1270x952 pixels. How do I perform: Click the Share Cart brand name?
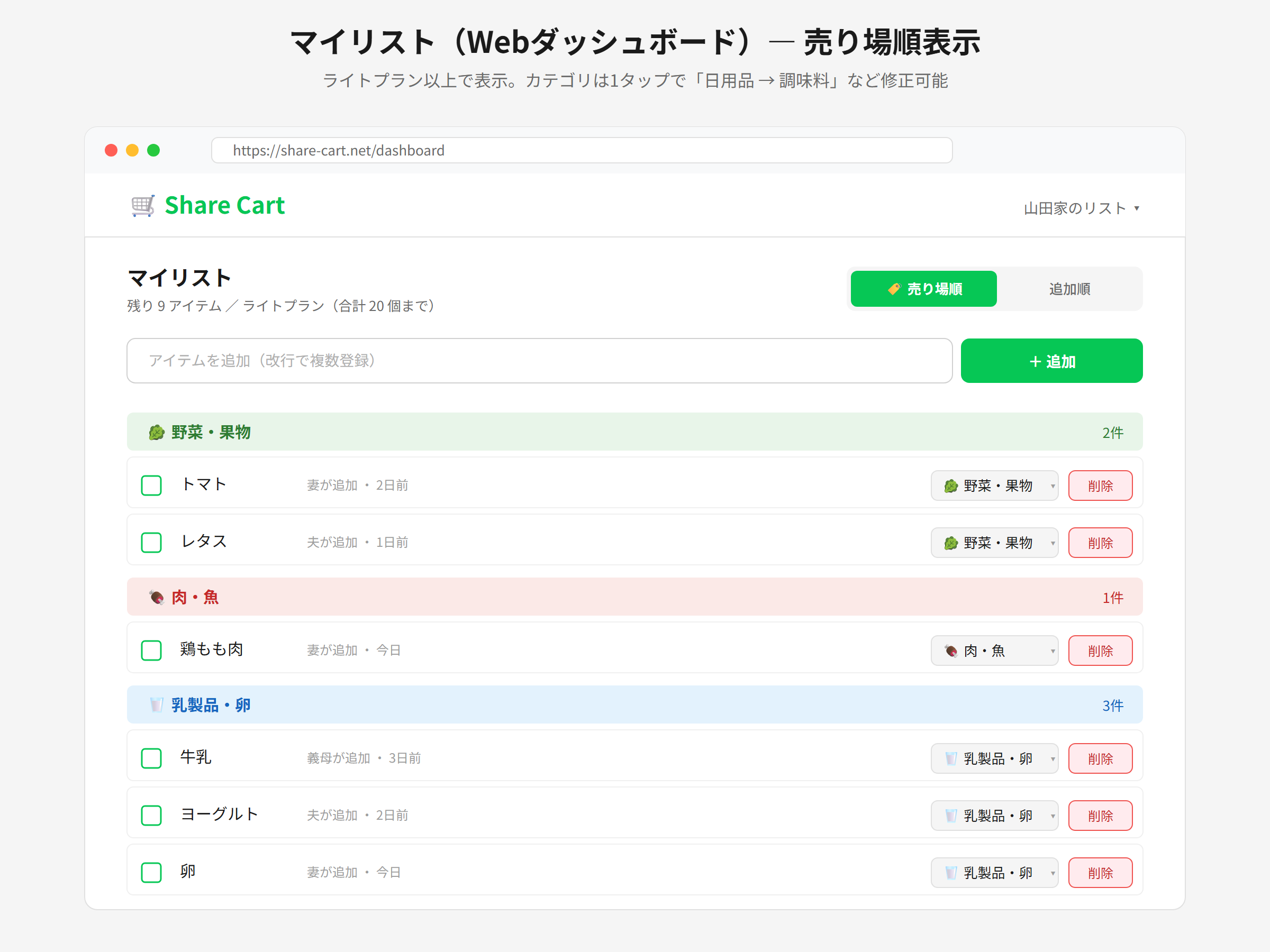click(x=224, y=205)
